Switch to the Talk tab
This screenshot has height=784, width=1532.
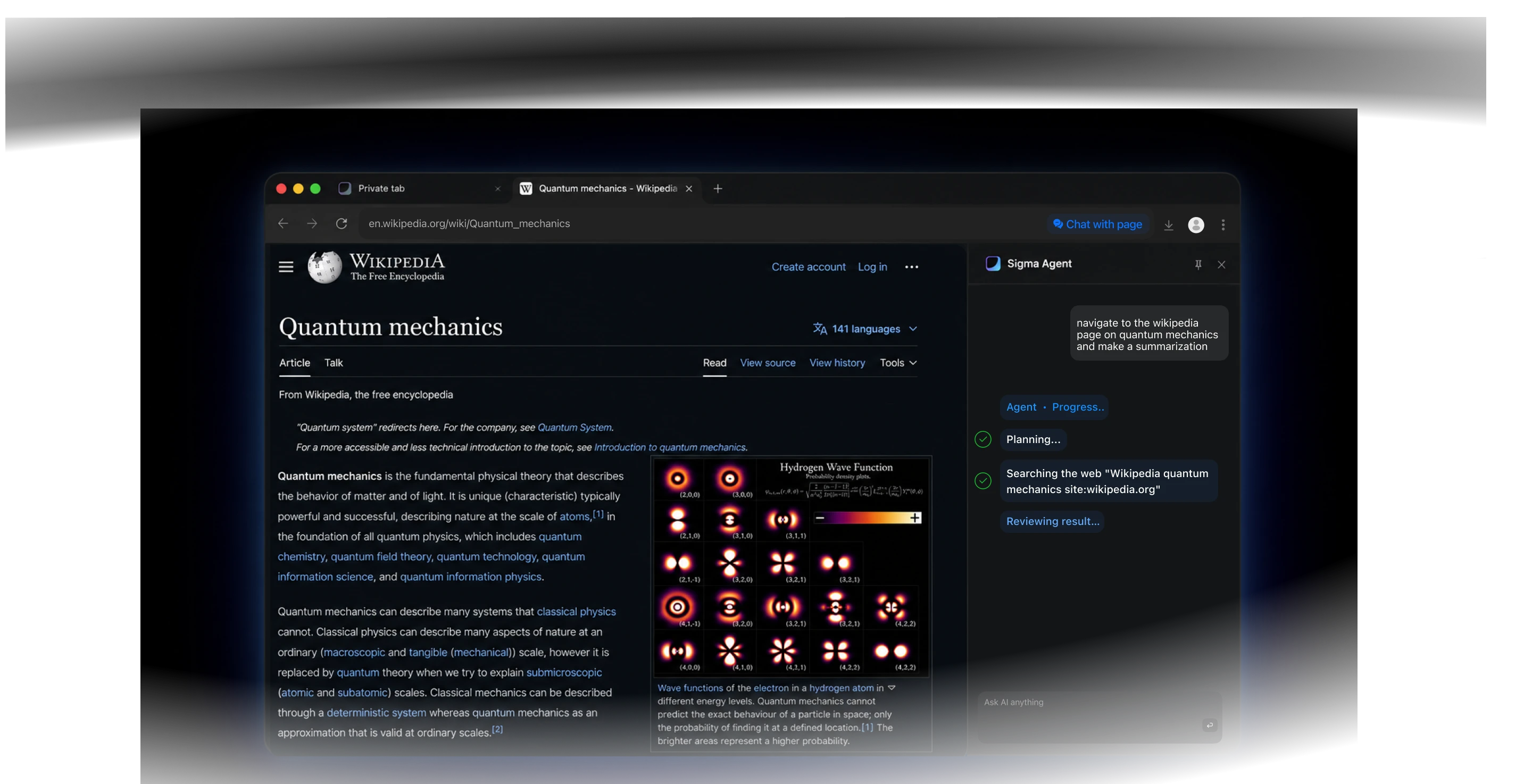(334, 363)
